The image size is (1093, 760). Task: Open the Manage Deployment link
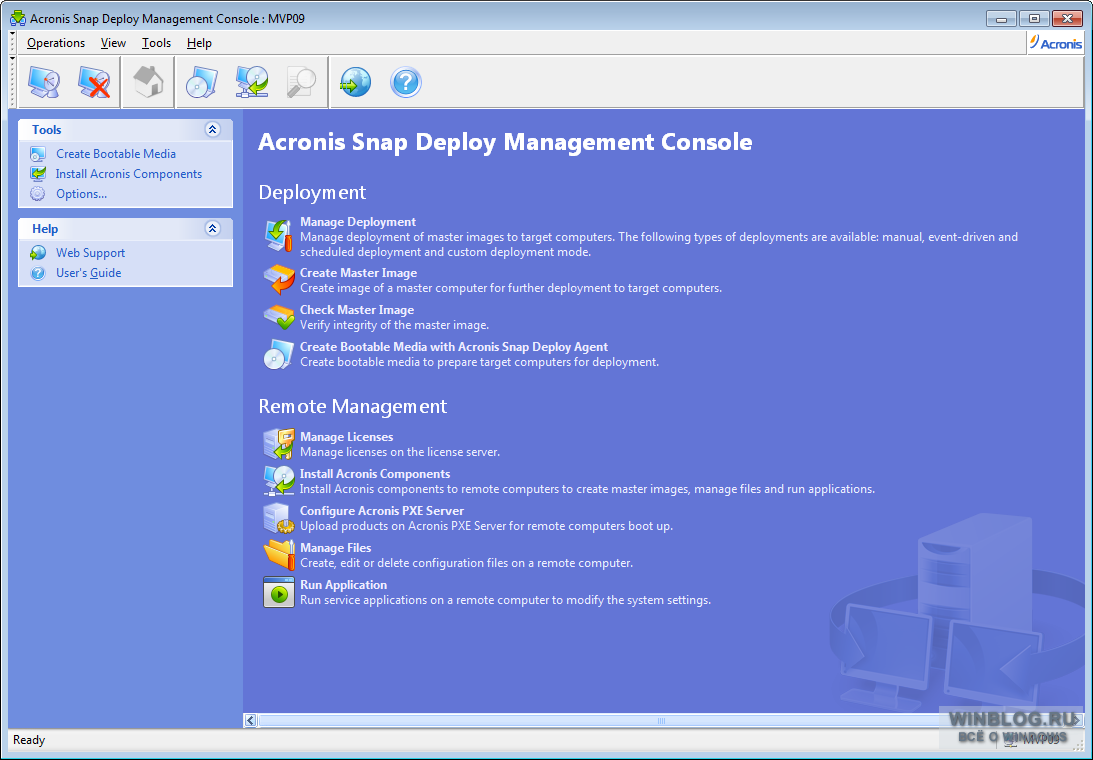[x=358, y=222]
